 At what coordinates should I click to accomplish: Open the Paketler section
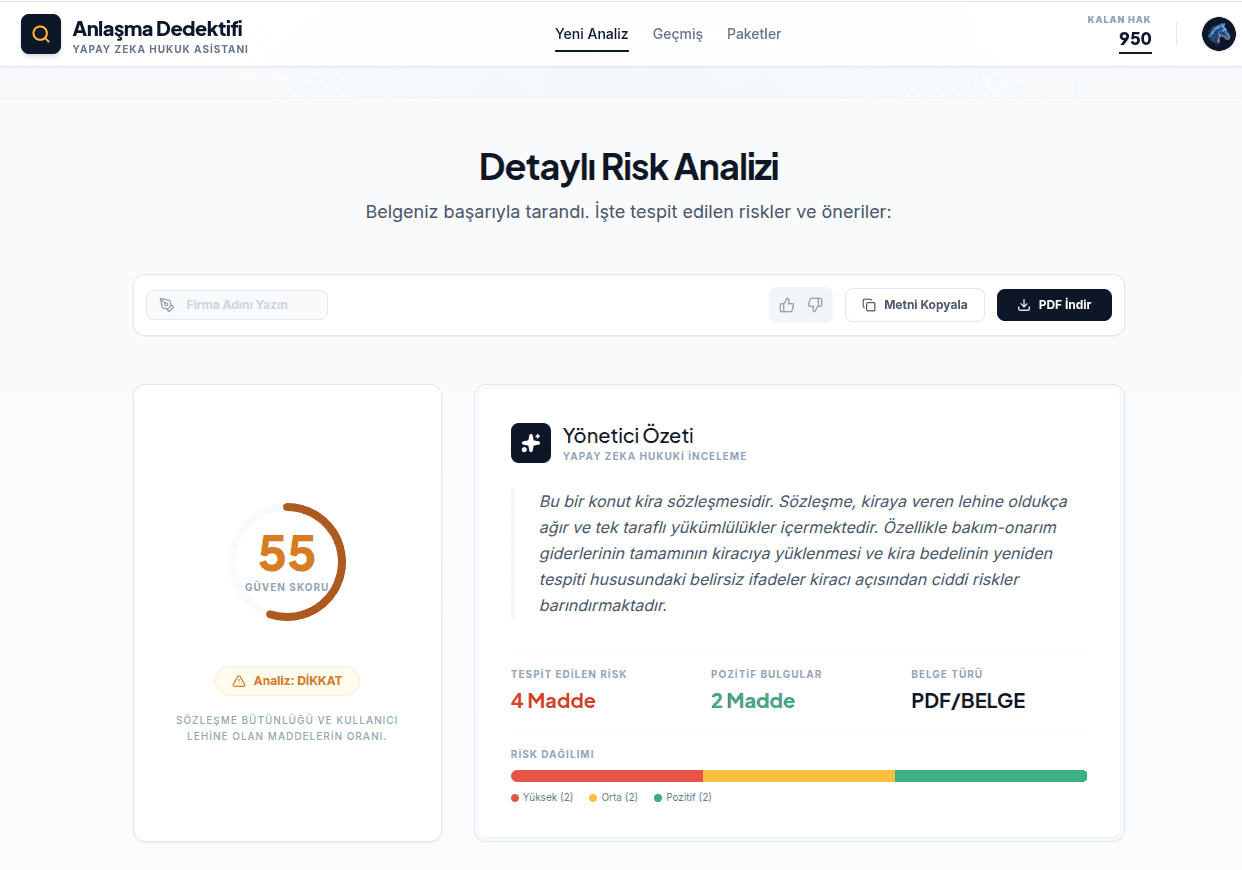click(753, 33)
